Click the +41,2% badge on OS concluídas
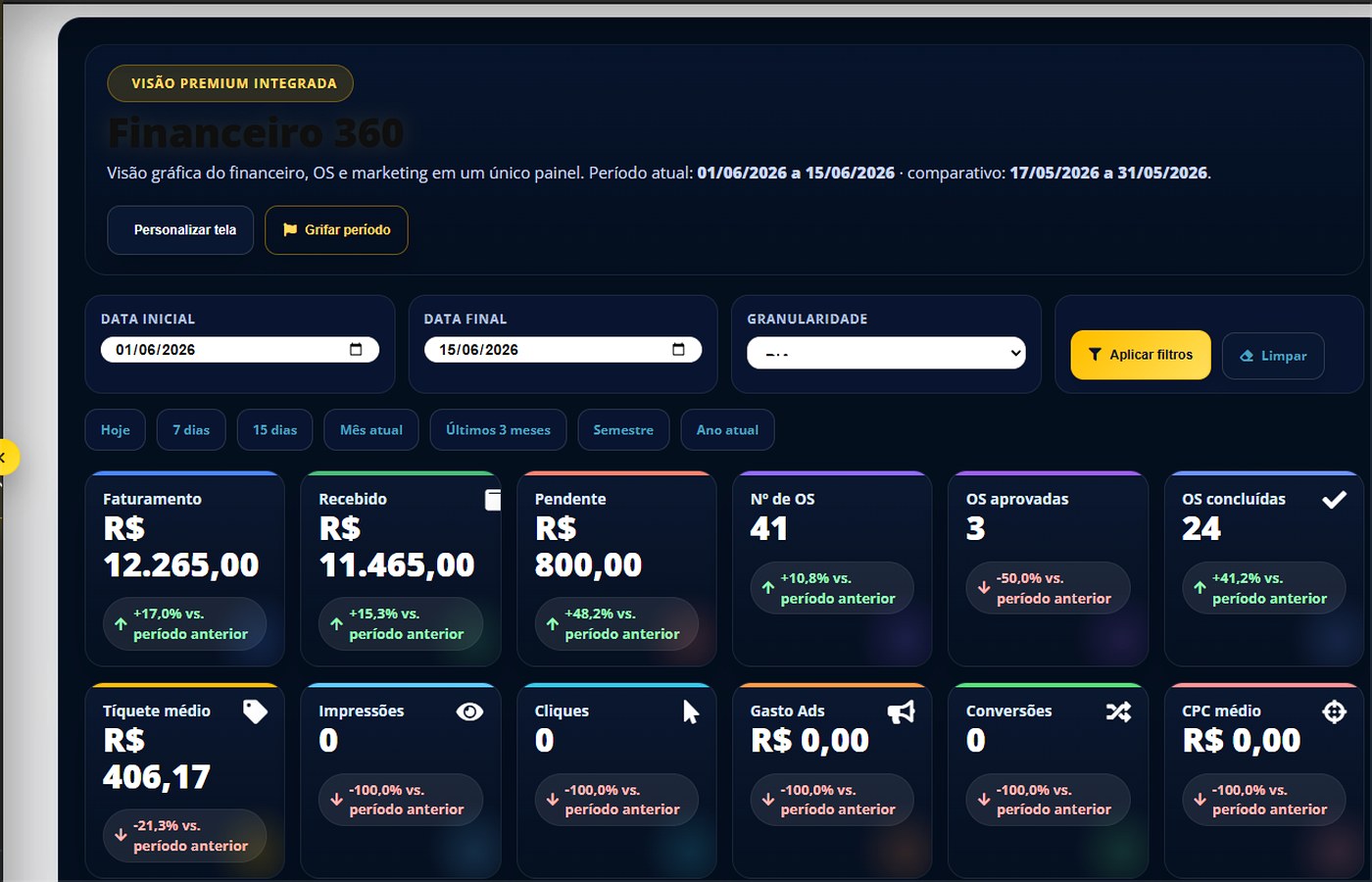The image size is (1372, 882). (x=1264, y=588)
